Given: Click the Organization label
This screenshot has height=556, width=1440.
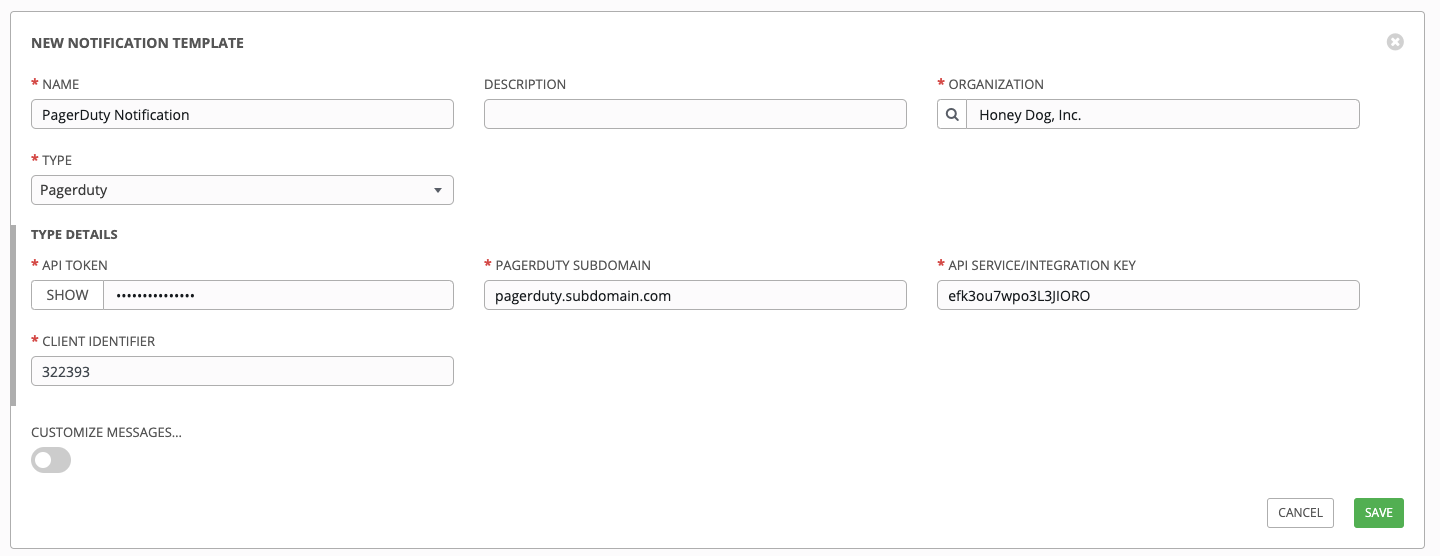Looking at the screenshot, I should tap(996, 84).
